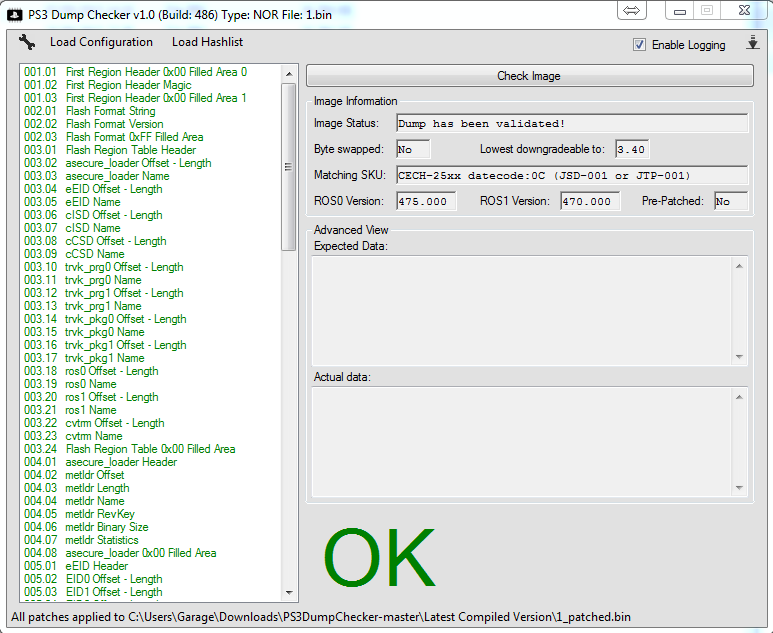The width and height of the screenshot is (773, 633).
Task: Click the checklist scrollbar up arrow
Action: 289,74
